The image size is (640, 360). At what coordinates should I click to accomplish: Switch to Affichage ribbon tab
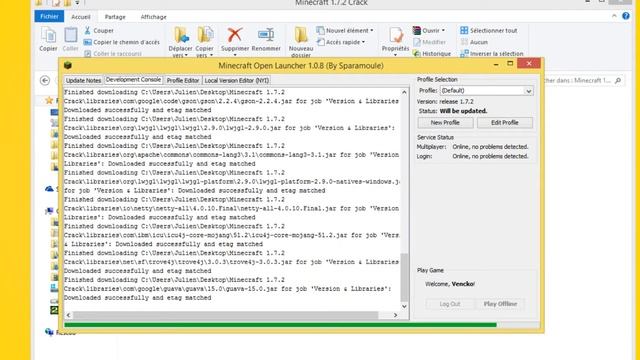pos(153,17)
